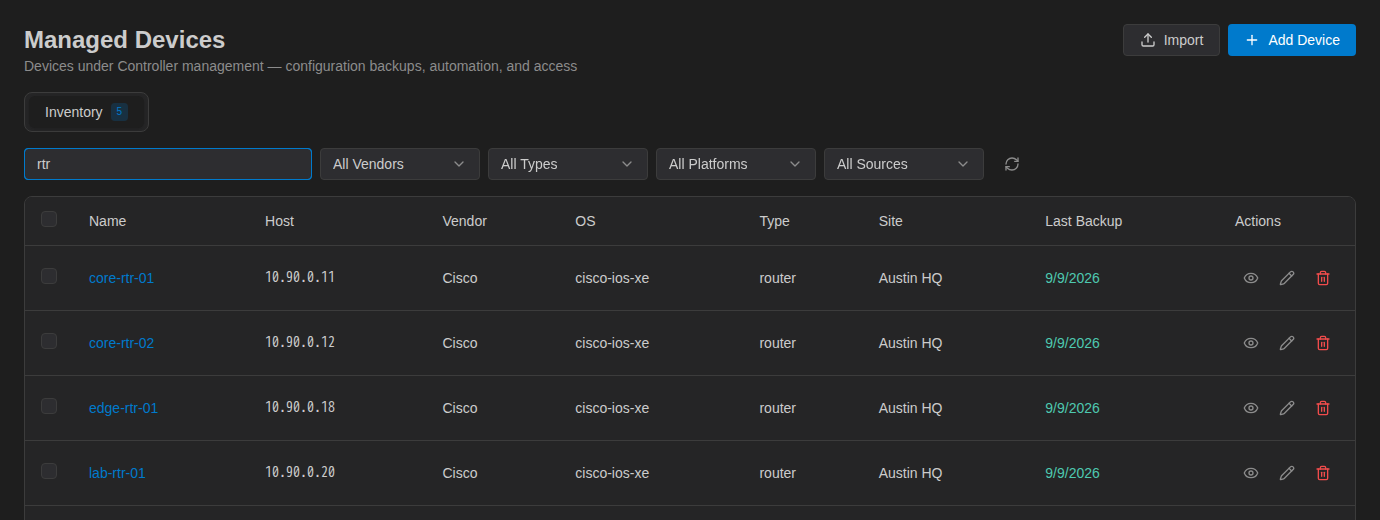View details of core-rtr-01 via eye icon
This screenshot has width=1380, height=520.
point(1250,278)
